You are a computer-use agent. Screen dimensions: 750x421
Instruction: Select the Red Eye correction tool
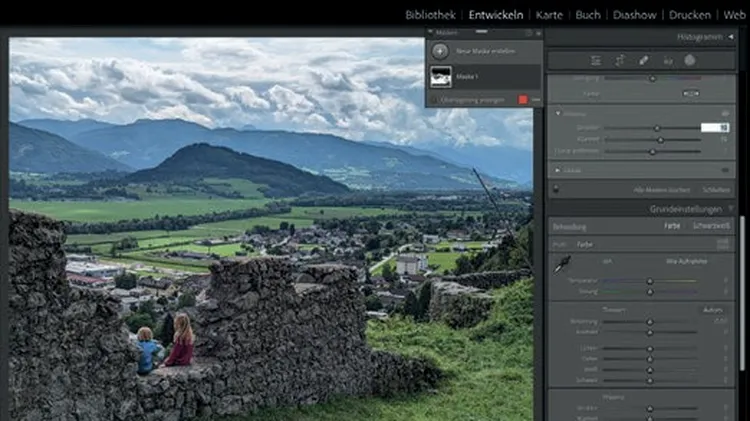pos(667,60)
